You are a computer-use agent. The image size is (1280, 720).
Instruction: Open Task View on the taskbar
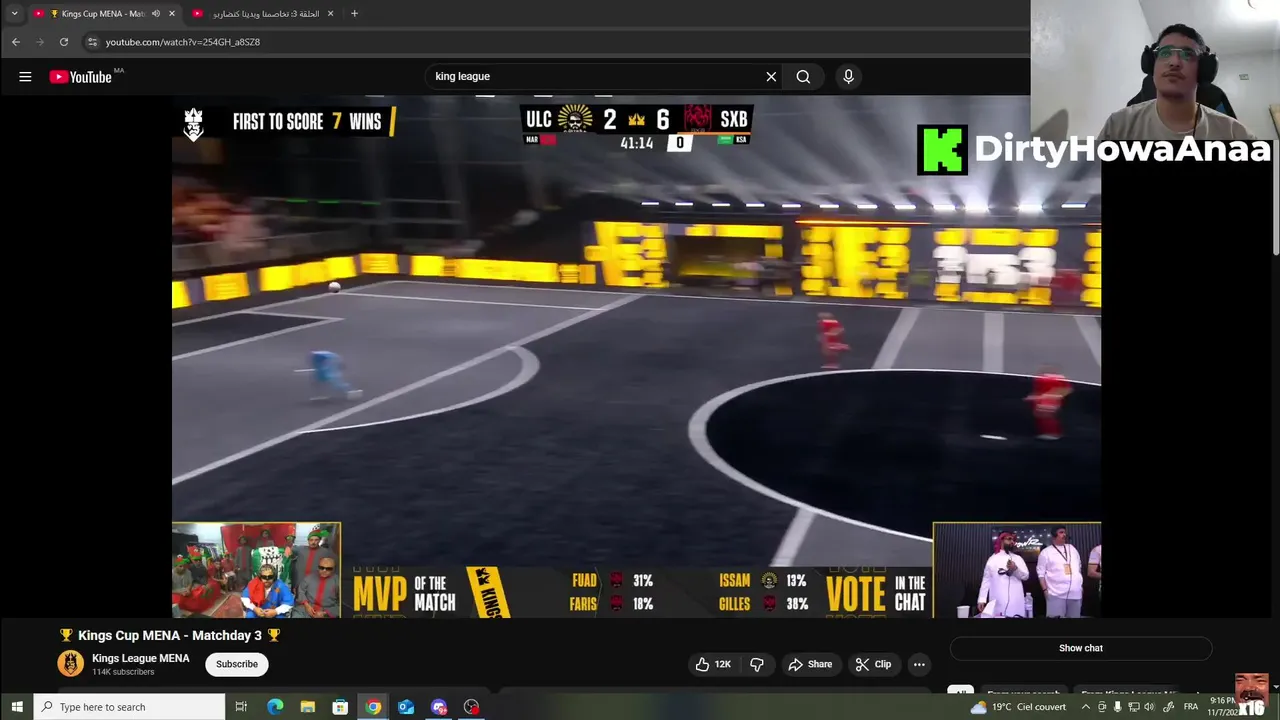[241, 707]
